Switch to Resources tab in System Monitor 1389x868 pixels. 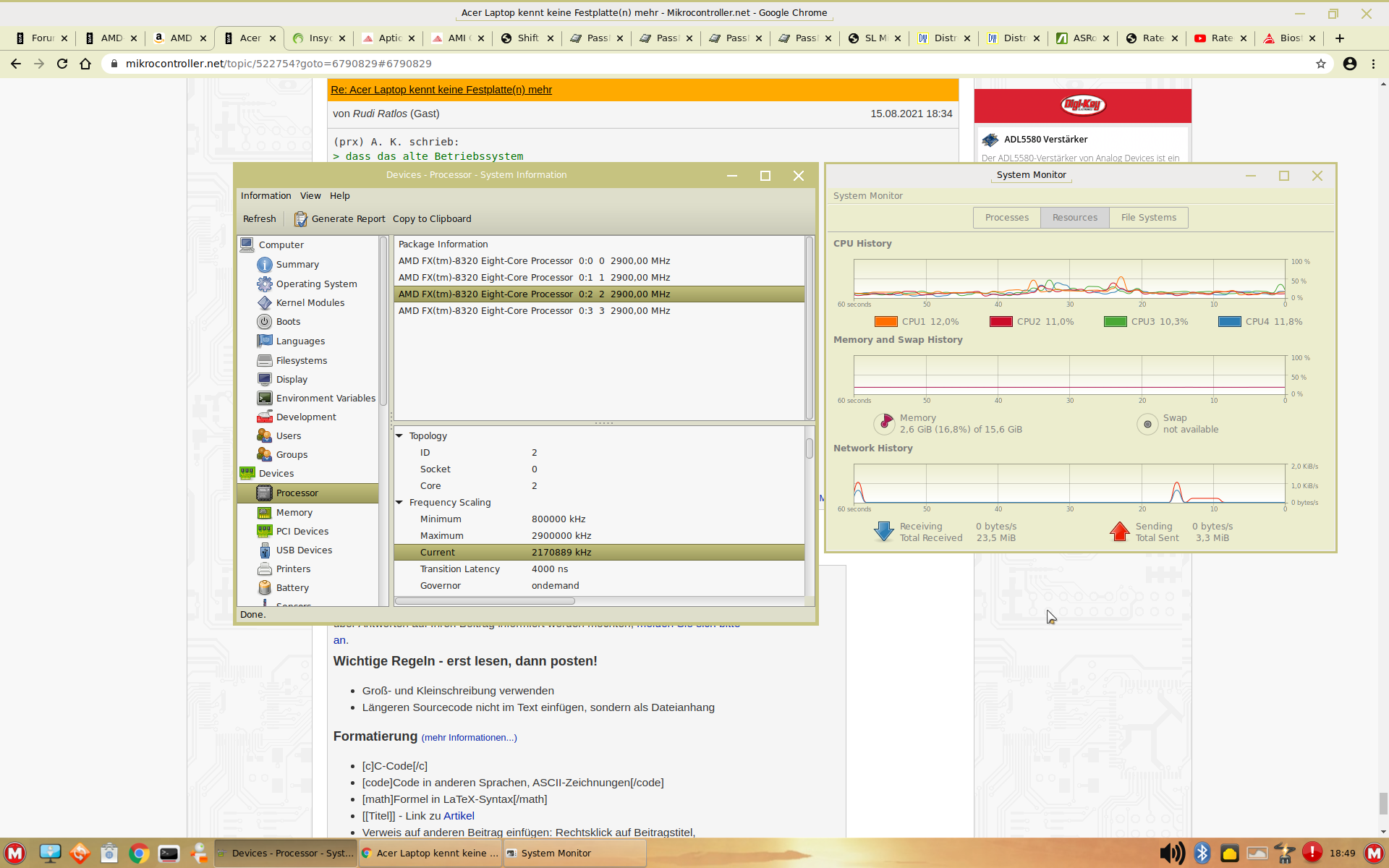pyautogui.click(x=1074, y=218)
